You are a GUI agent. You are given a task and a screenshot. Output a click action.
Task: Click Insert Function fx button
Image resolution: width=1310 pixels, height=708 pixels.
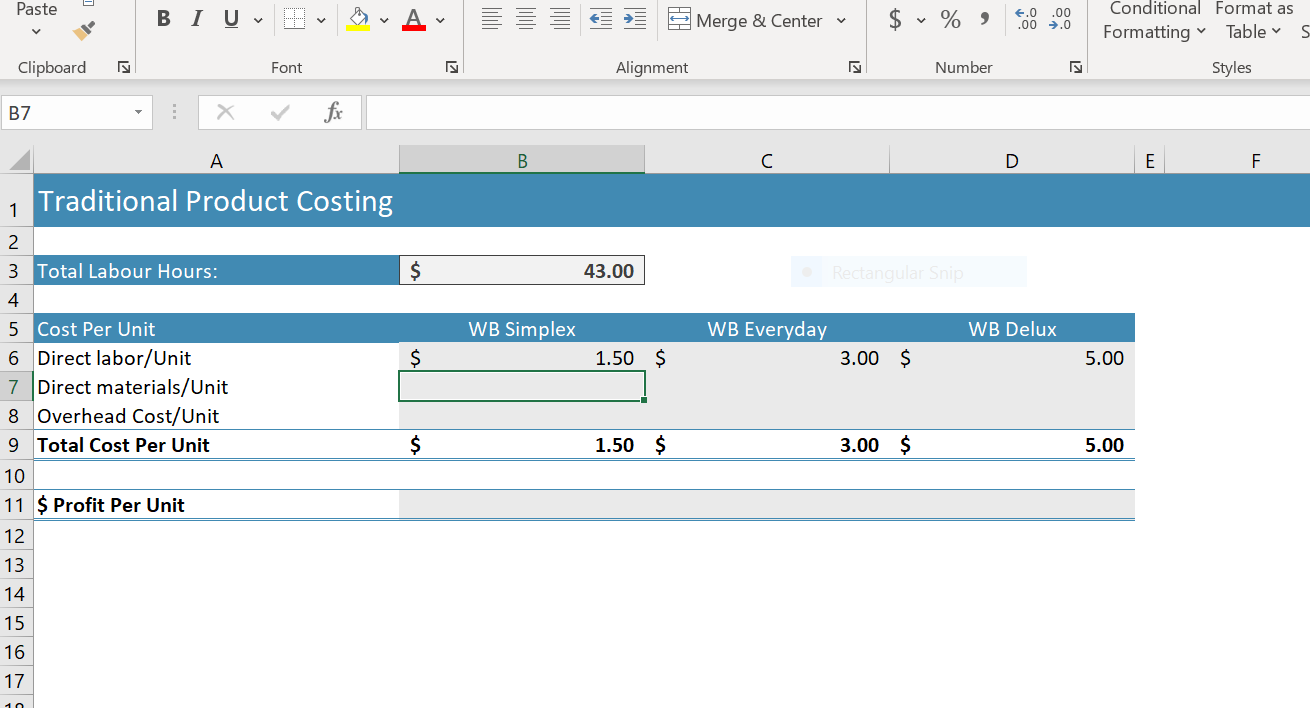pos(334,113)
